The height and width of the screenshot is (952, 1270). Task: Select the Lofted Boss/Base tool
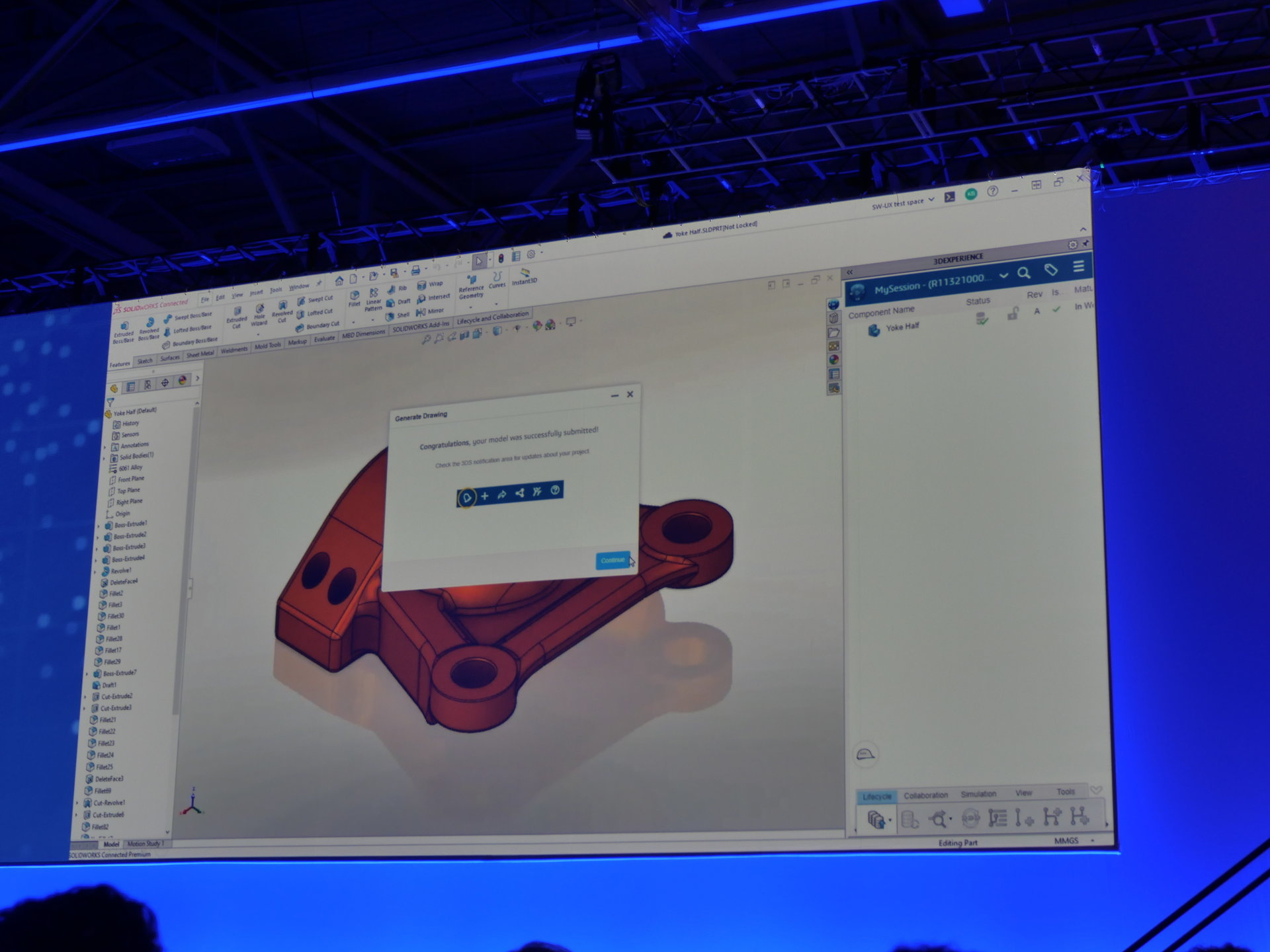click(187, 329)
